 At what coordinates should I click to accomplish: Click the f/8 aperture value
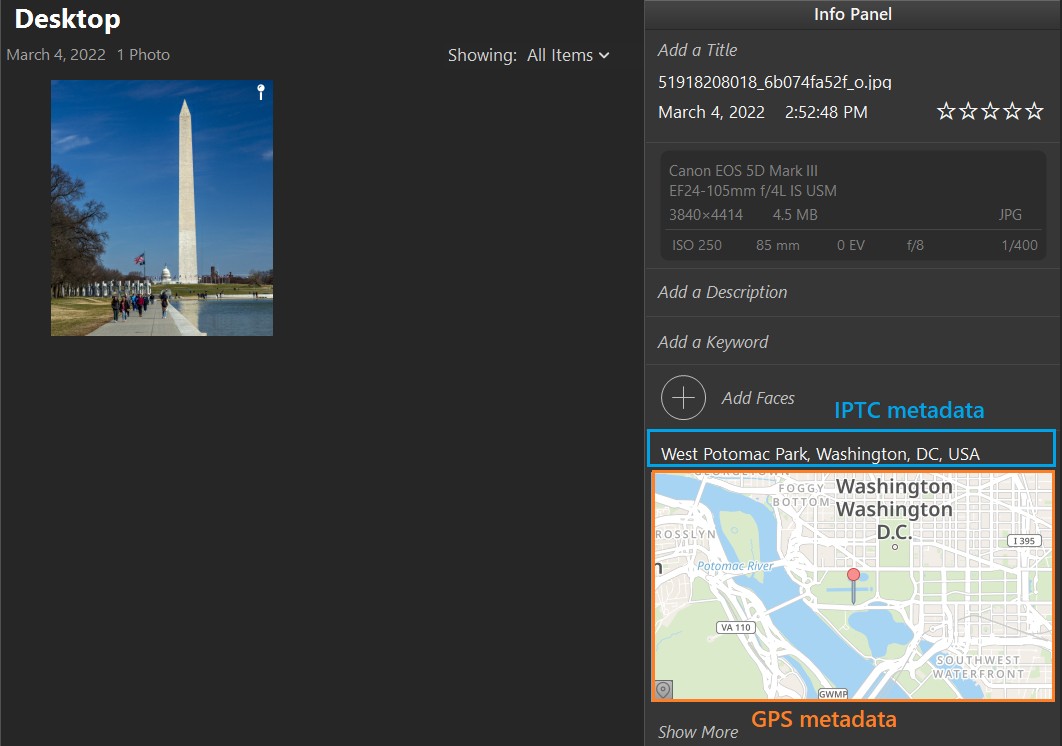[915, 245]
